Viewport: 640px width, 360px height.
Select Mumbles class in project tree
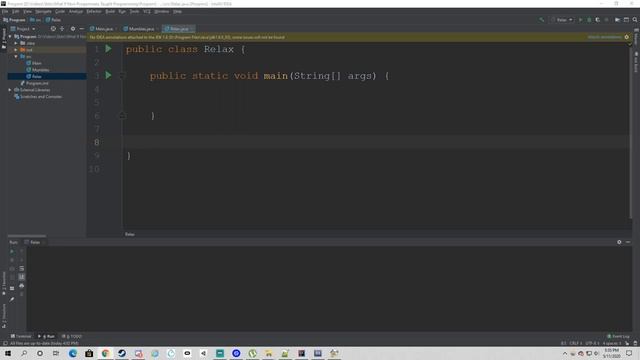pyautogui.click(x=38, y=70)
